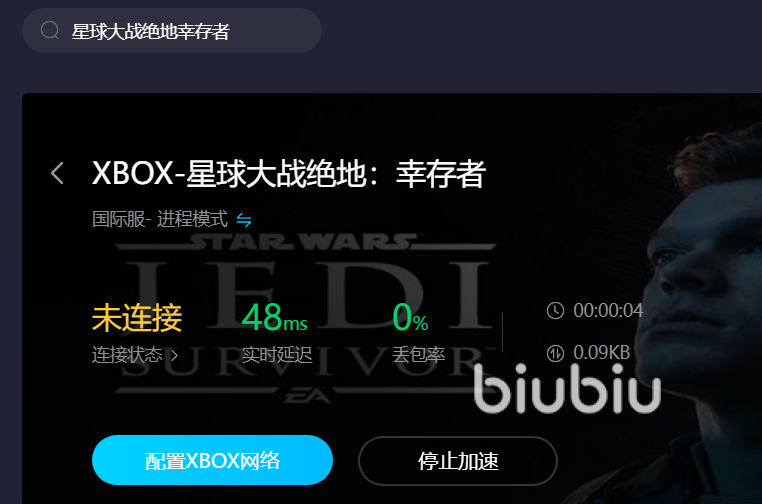Click the clock timer icon
Viewport: 762px width, 504px height.
coord(555,311)
